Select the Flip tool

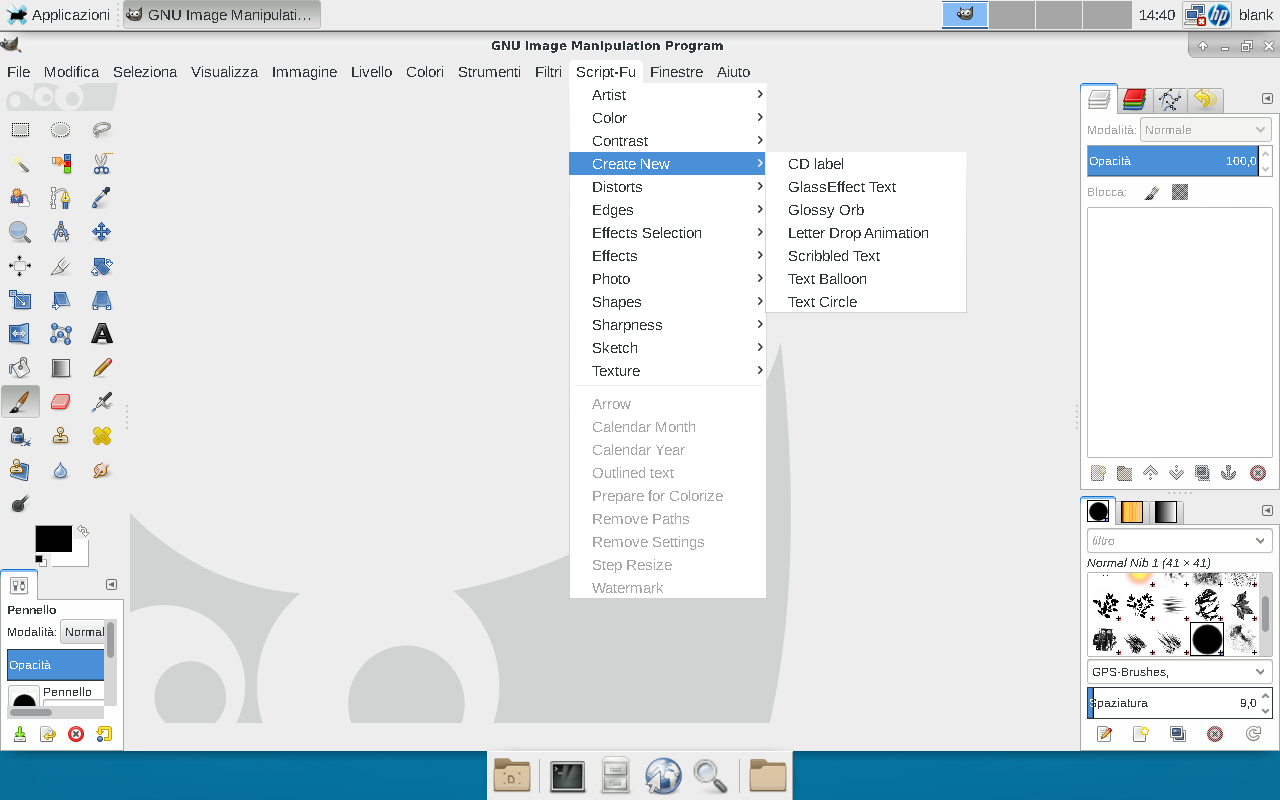click(20, 334)
